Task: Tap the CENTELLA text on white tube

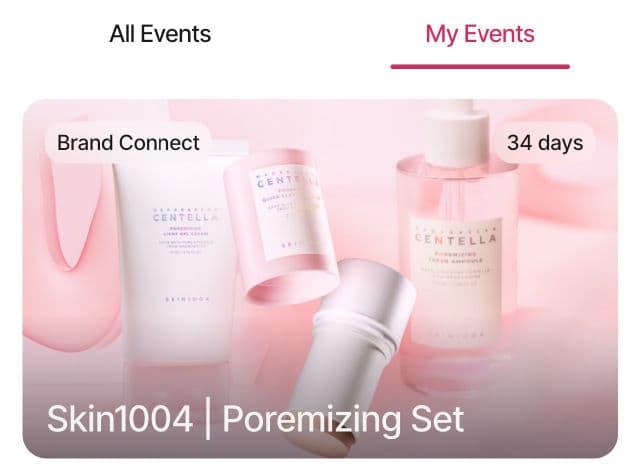Action: [186, 218]
